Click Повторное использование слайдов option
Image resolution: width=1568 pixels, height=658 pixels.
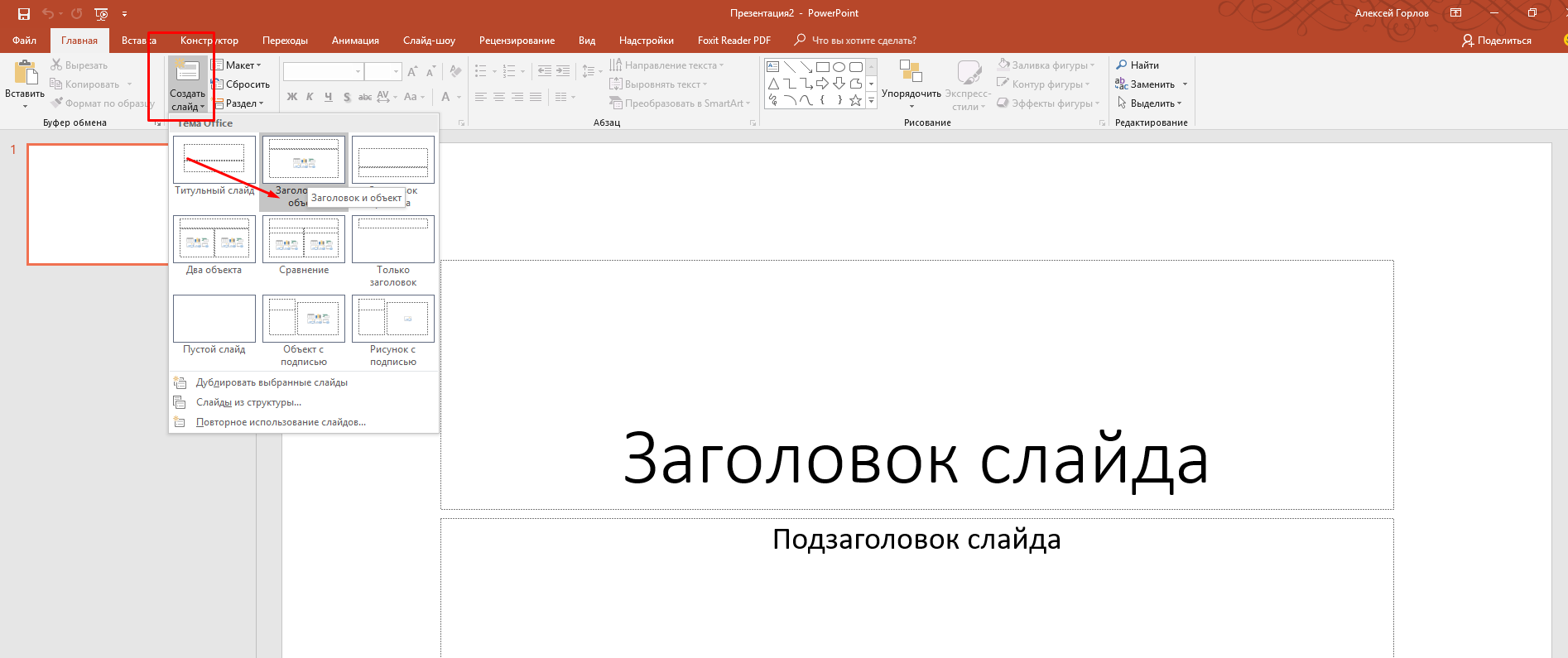(x=281, y=422)
